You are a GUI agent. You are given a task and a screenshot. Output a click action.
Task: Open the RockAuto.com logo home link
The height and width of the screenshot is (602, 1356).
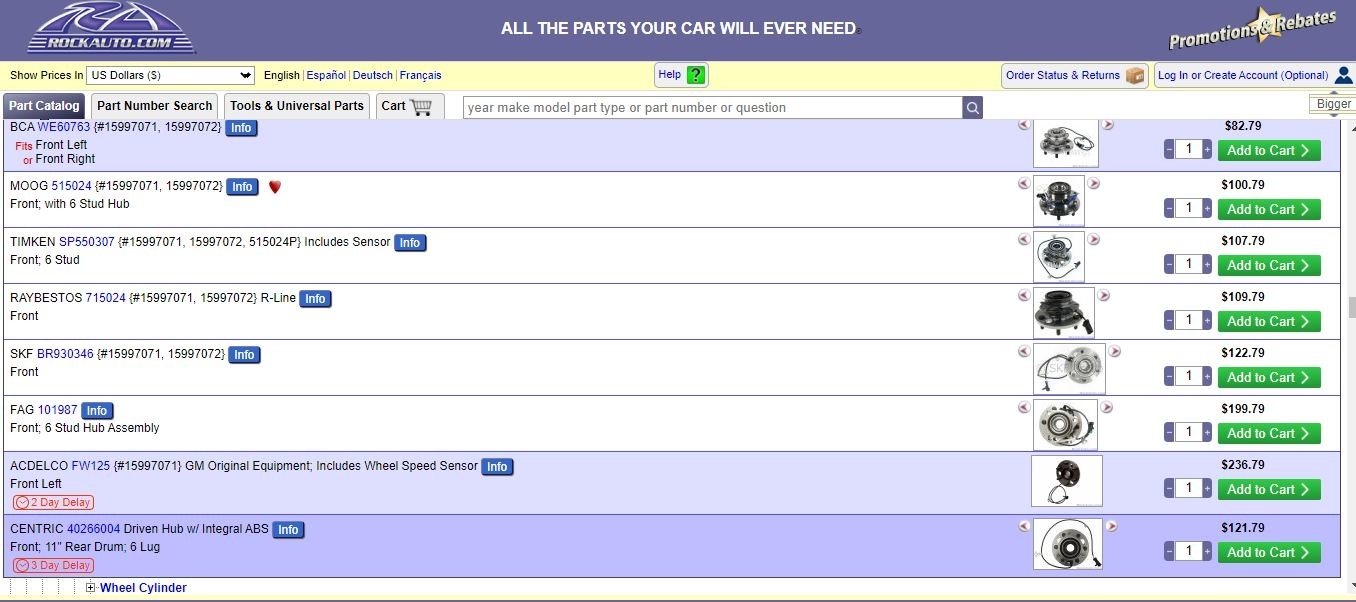111,28
